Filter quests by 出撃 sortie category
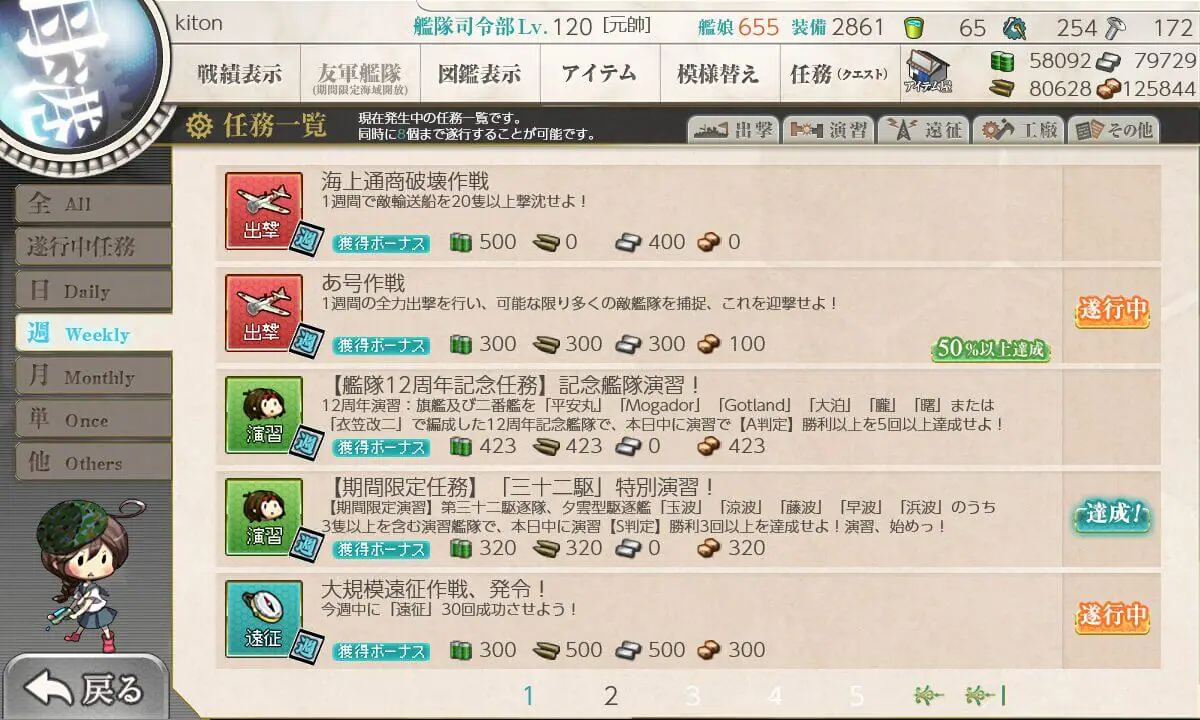This screenshot has width=1200, height=720. pos(734,130)
